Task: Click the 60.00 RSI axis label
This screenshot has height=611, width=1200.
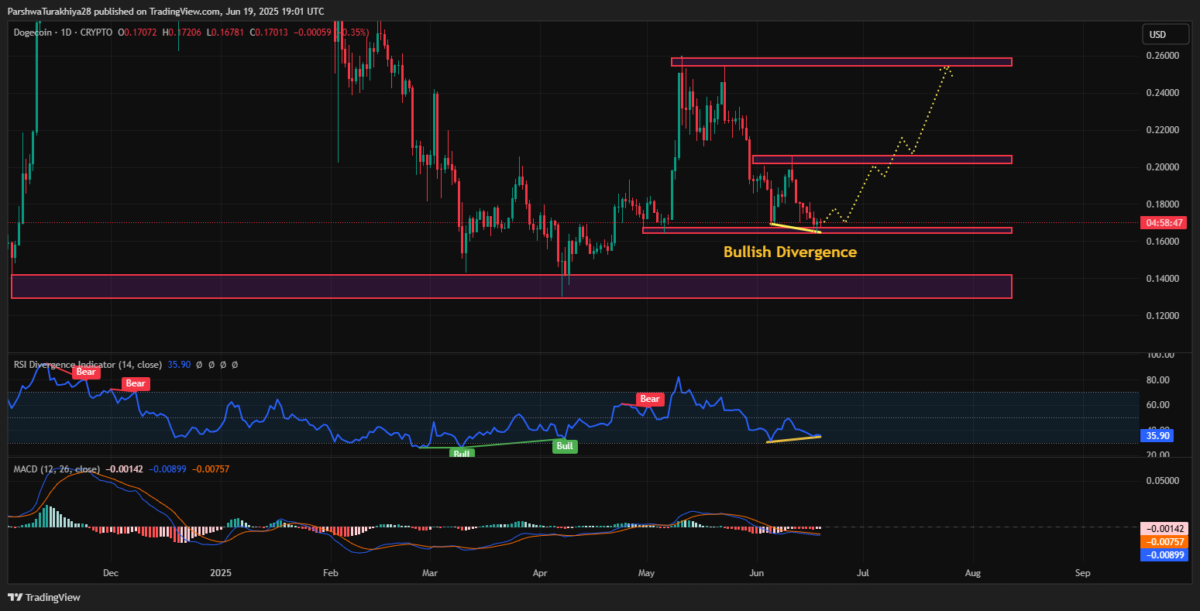Action: click(x=1160, y=405)
